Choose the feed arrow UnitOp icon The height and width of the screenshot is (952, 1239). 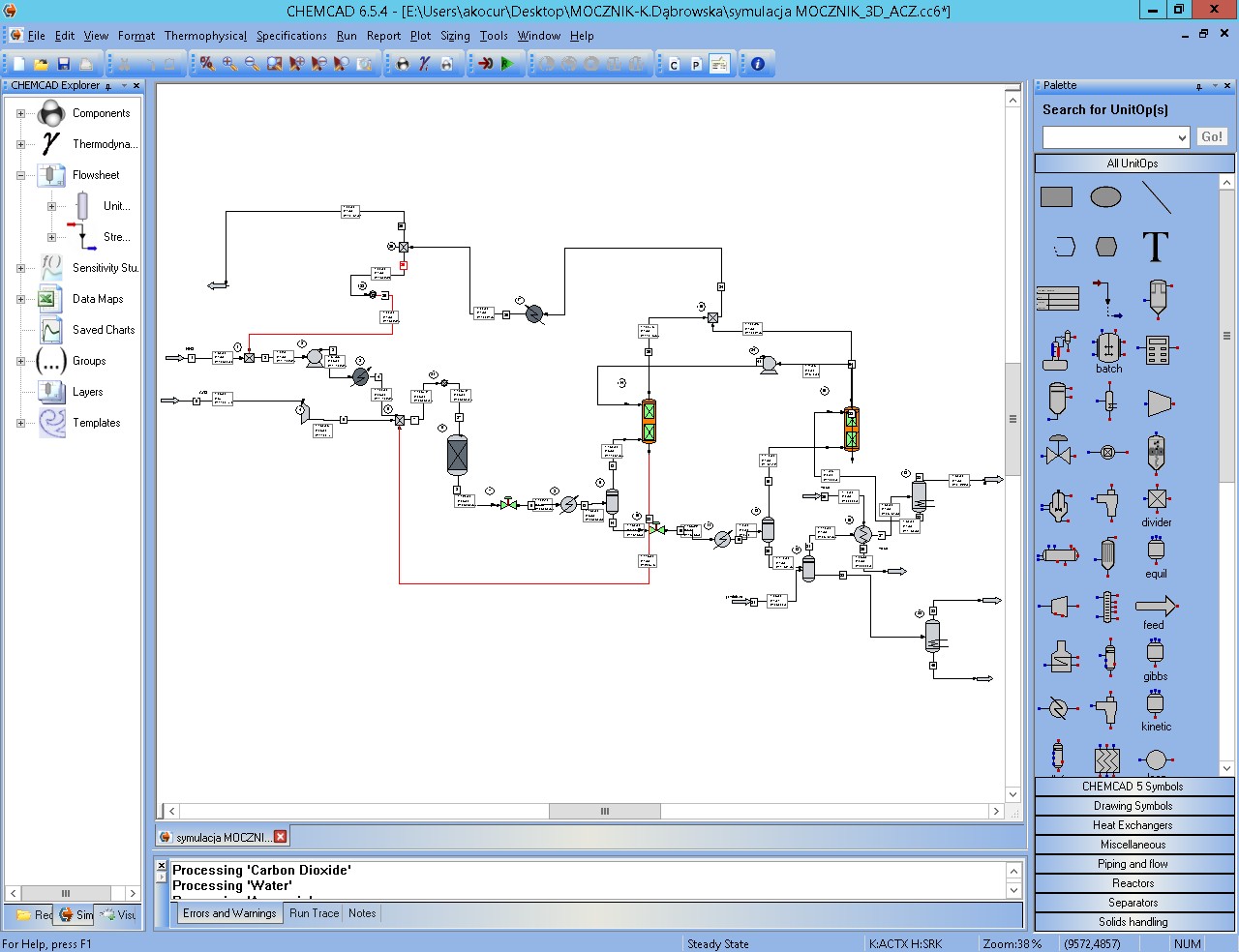[x=1155, y=607]
